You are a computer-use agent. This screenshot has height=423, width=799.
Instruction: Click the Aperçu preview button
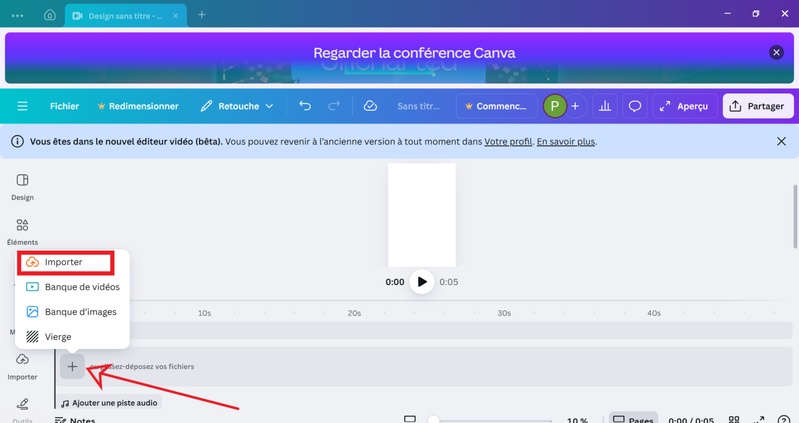click(x=684, y=106)
